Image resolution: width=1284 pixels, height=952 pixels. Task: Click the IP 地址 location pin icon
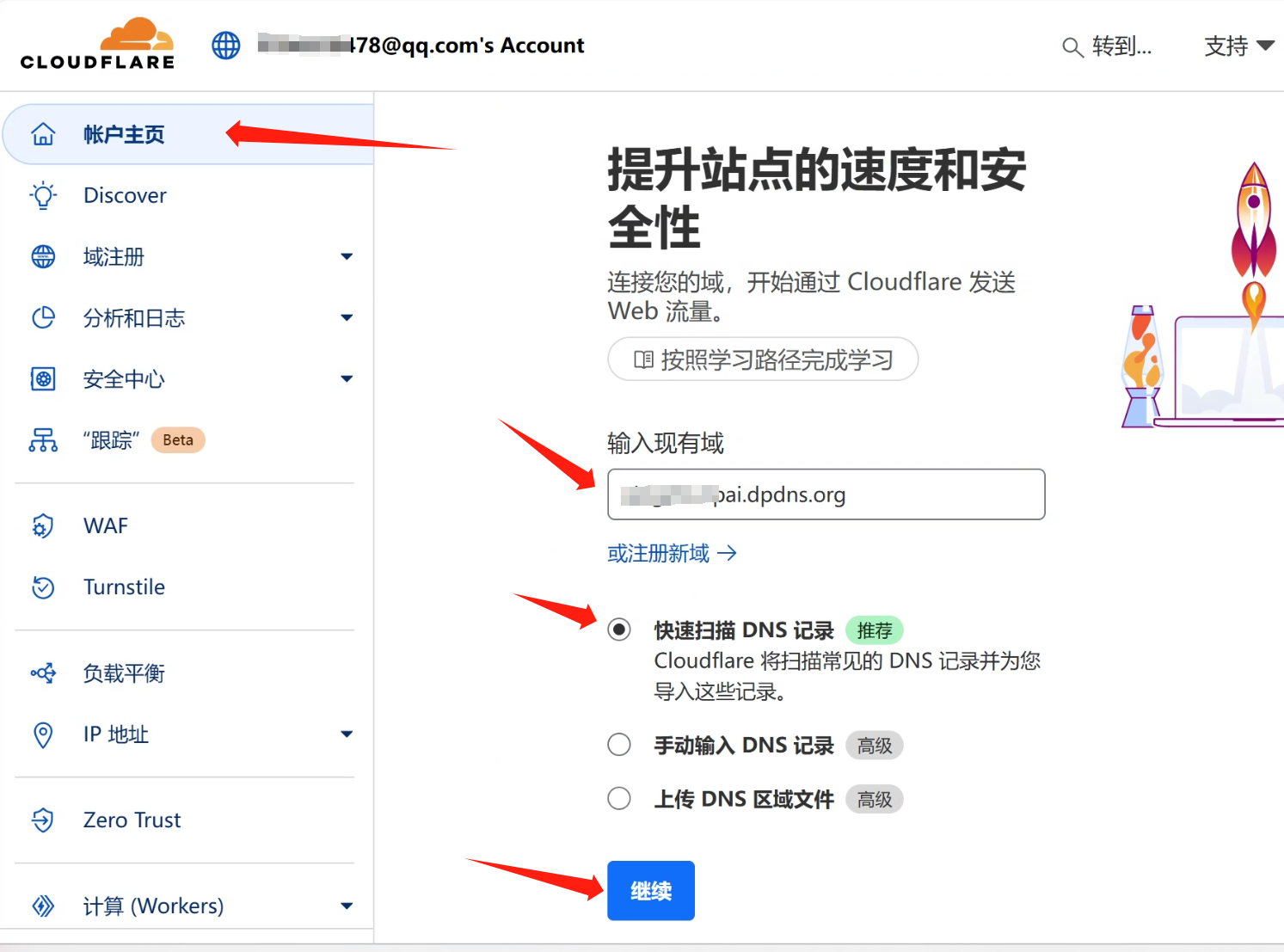click(43, 734)
